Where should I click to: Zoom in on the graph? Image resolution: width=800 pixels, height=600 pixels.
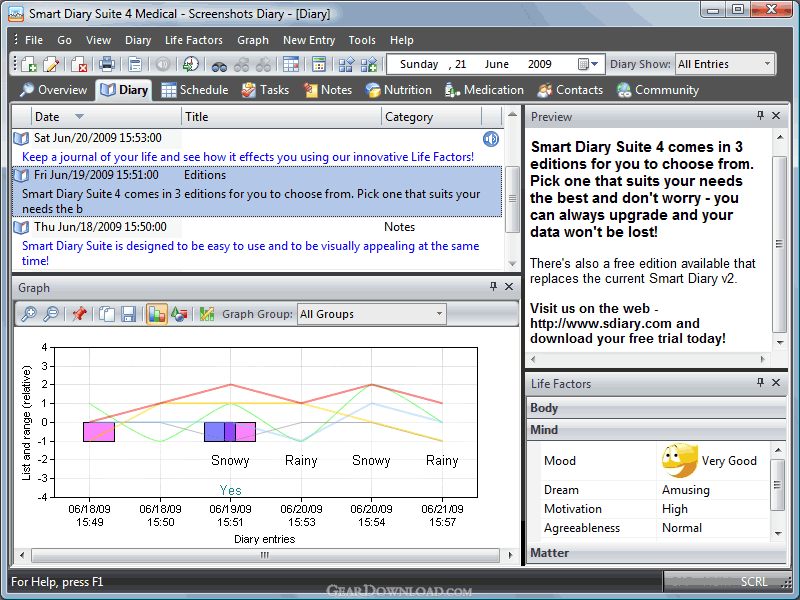[29, 314]
